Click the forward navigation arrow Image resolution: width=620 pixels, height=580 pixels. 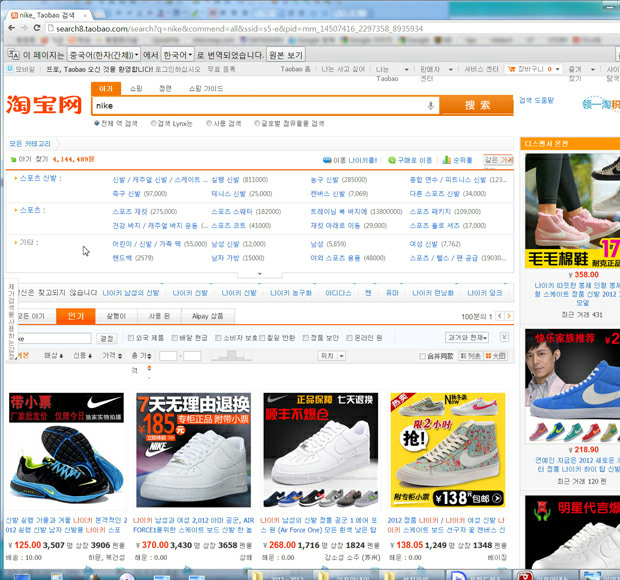pyautogui.click(x=24, y=28)
